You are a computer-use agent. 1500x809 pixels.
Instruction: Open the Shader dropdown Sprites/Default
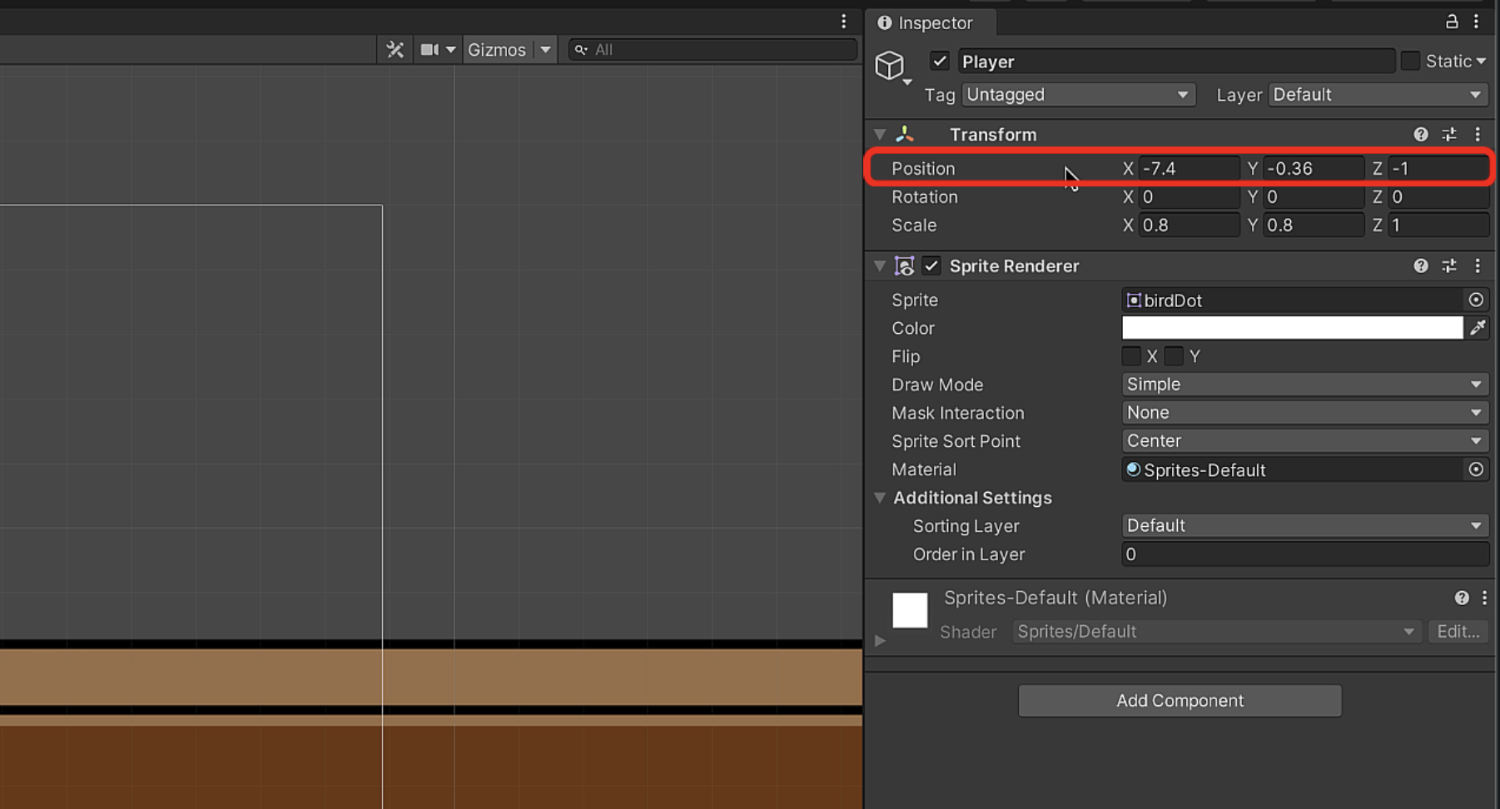pos(1217,632)
